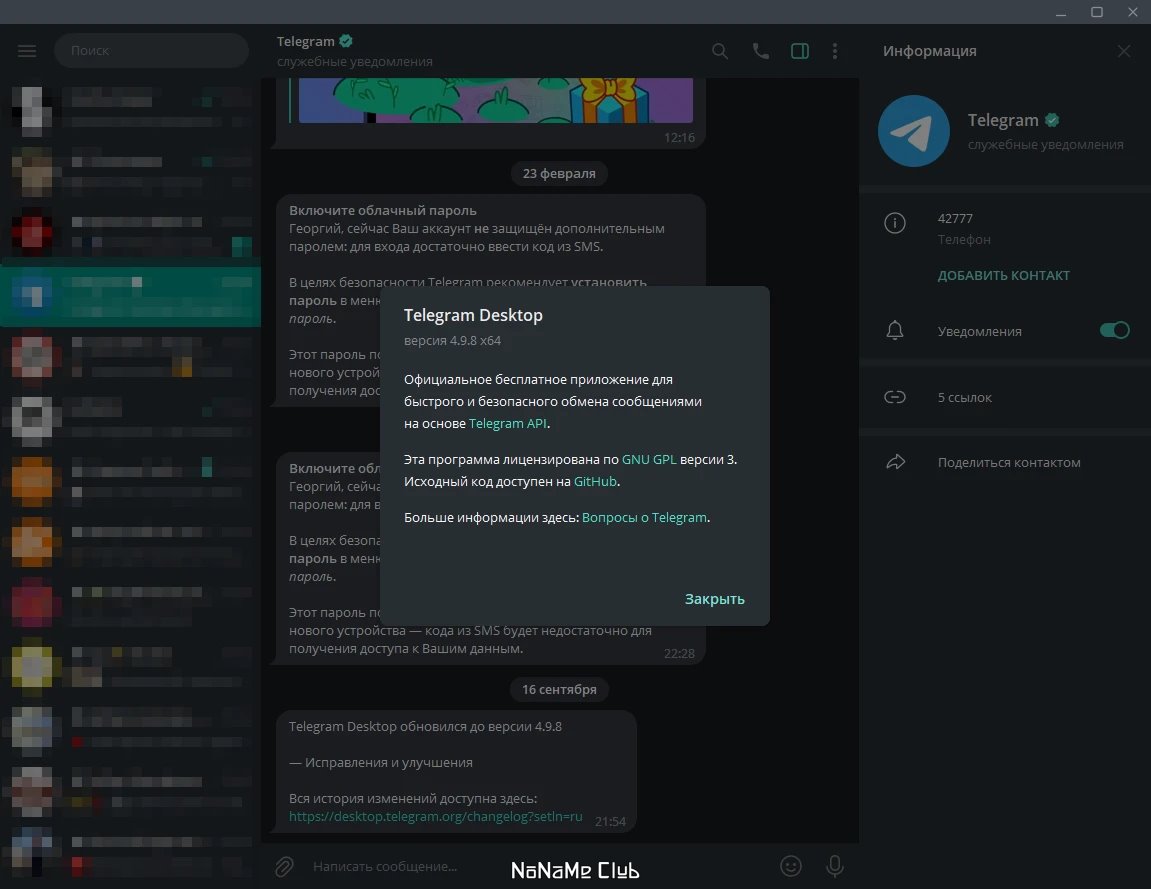
Task: Close the Информация panel
Action: [1124, 51]
